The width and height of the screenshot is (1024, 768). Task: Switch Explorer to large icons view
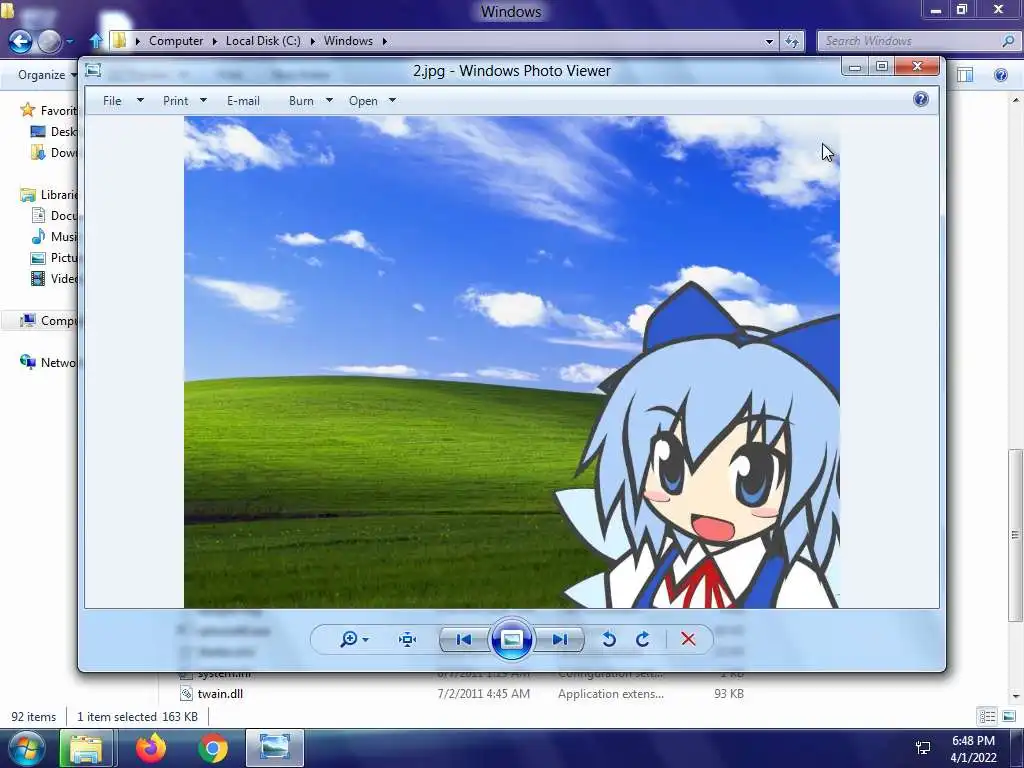(x=1008, y=716)
